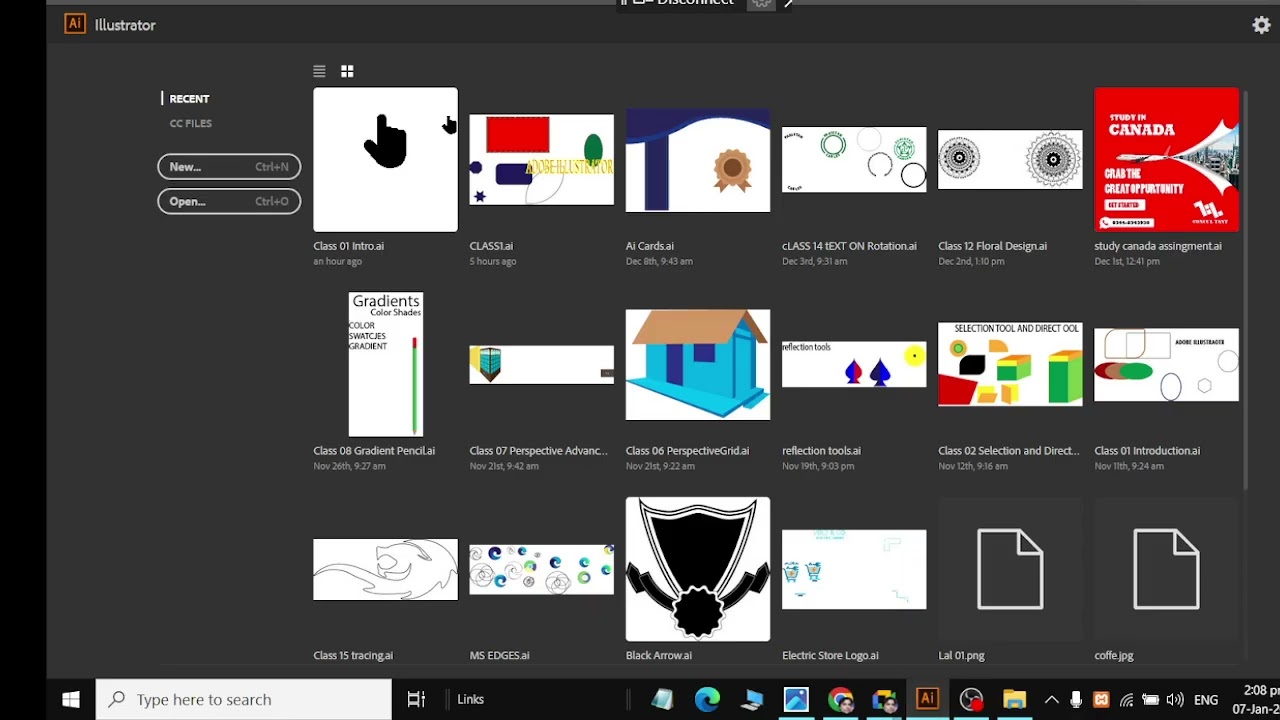Click the 'Ai Cards.ai' file name
The width and height of the screenshot is (1280, 720).
point(650,246)
